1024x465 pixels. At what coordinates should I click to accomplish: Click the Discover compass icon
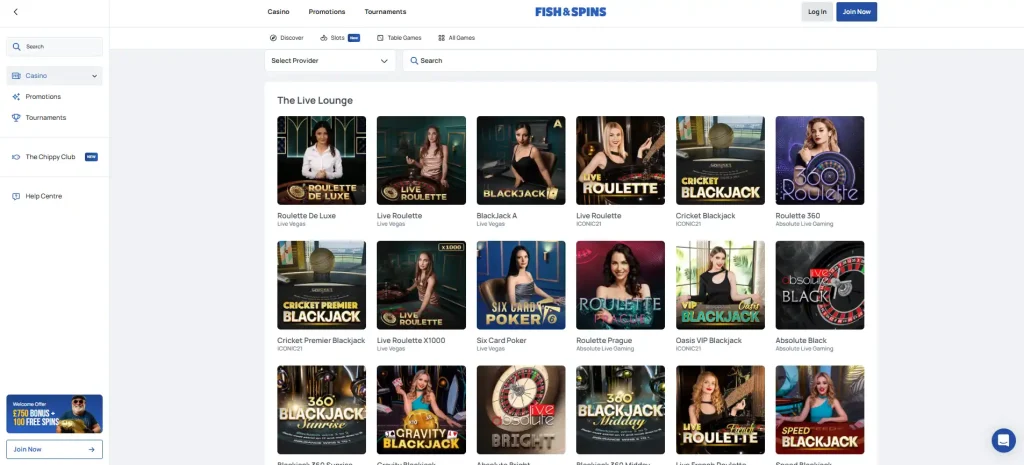(273, 38)
